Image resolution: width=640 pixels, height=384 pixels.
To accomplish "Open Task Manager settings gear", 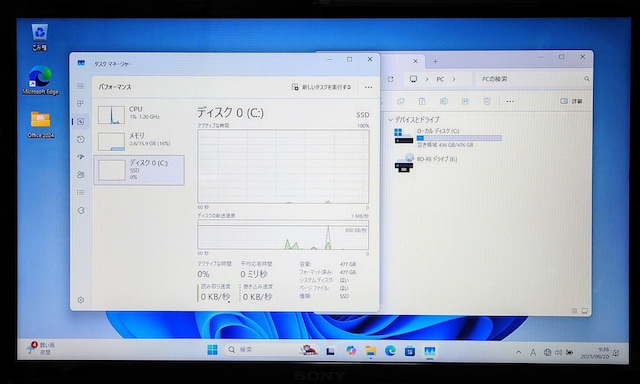I will point(80,300).
